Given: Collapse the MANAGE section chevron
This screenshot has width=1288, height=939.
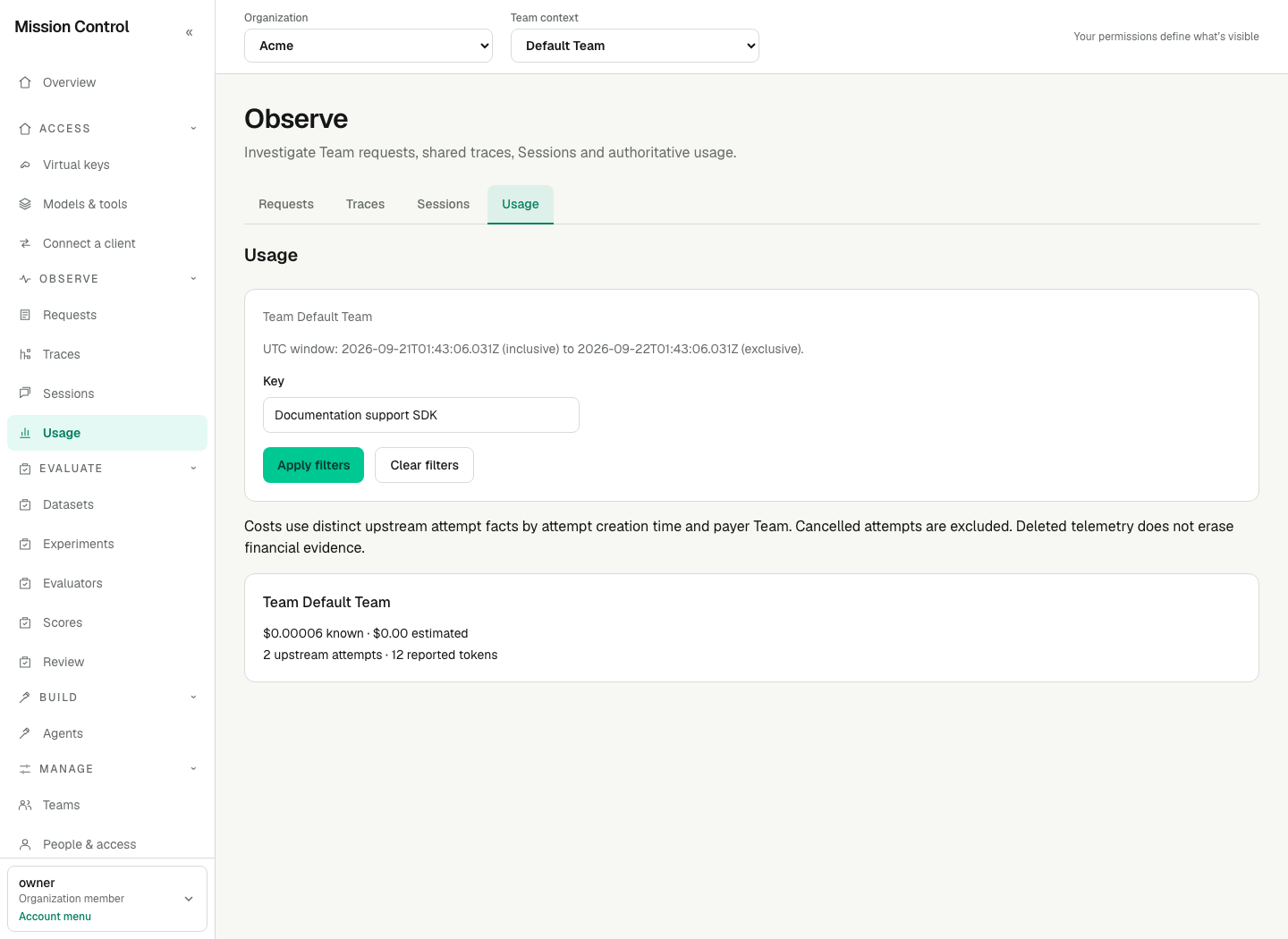Looking at the screenshot, I should tap(193, 769).
